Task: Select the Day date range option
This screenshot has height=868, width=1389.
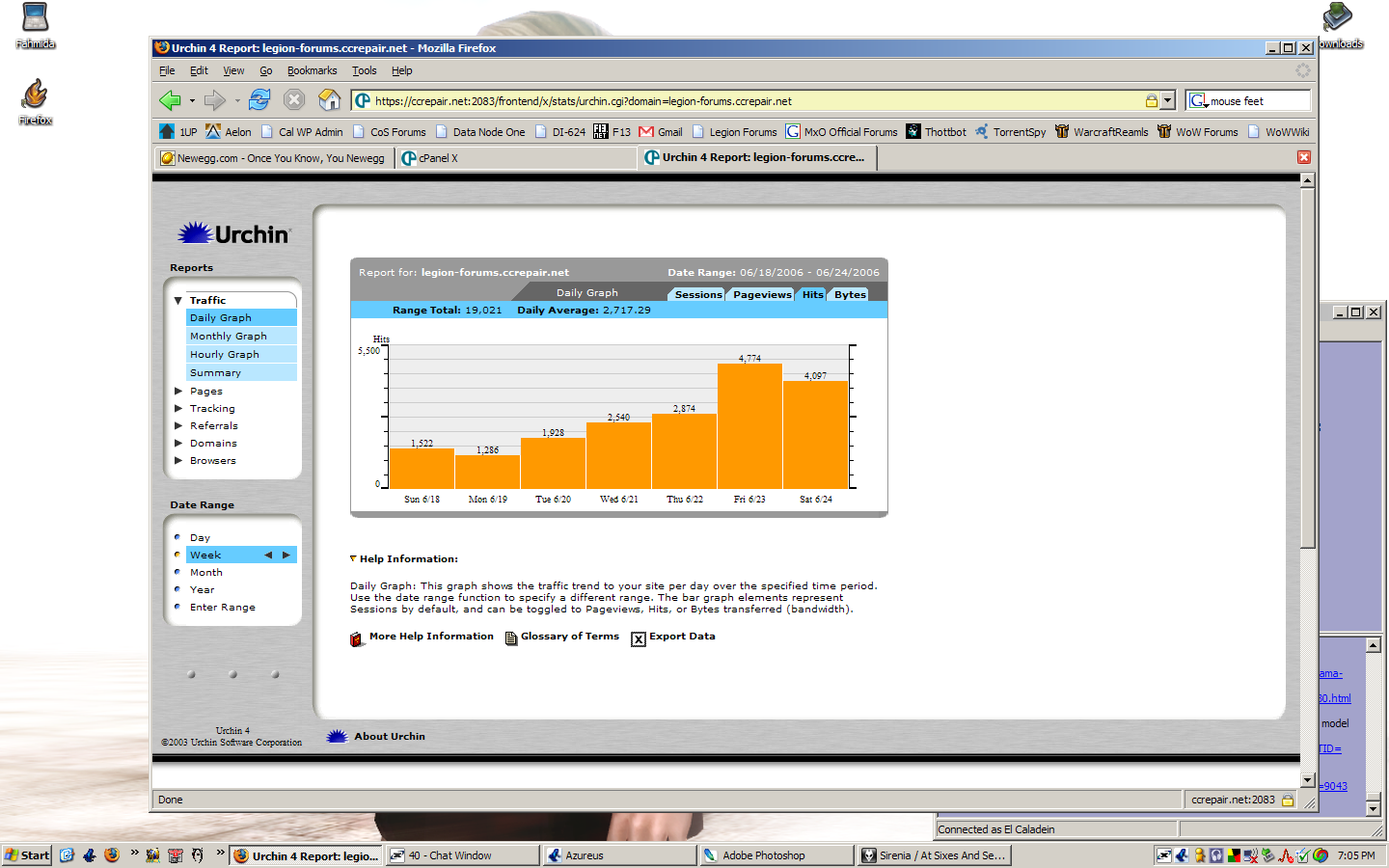Action: click(x=200, y=537)
